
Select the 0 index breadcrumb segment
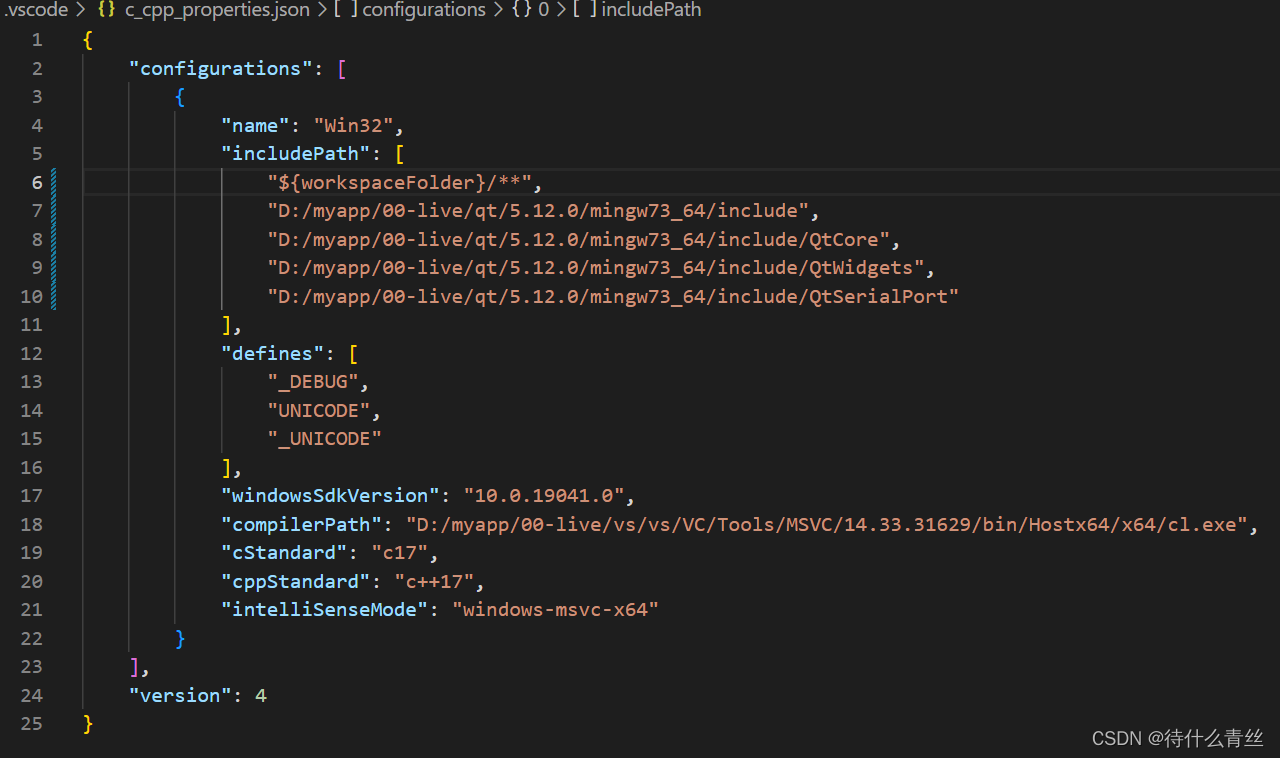543,10
